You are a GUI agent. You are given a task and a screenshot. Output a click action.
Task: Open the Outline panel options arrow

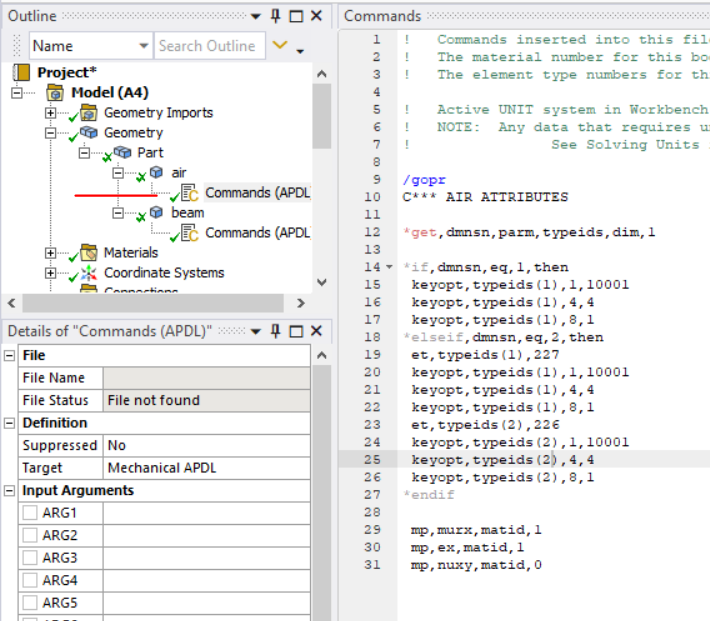click(x=256, y=17)
